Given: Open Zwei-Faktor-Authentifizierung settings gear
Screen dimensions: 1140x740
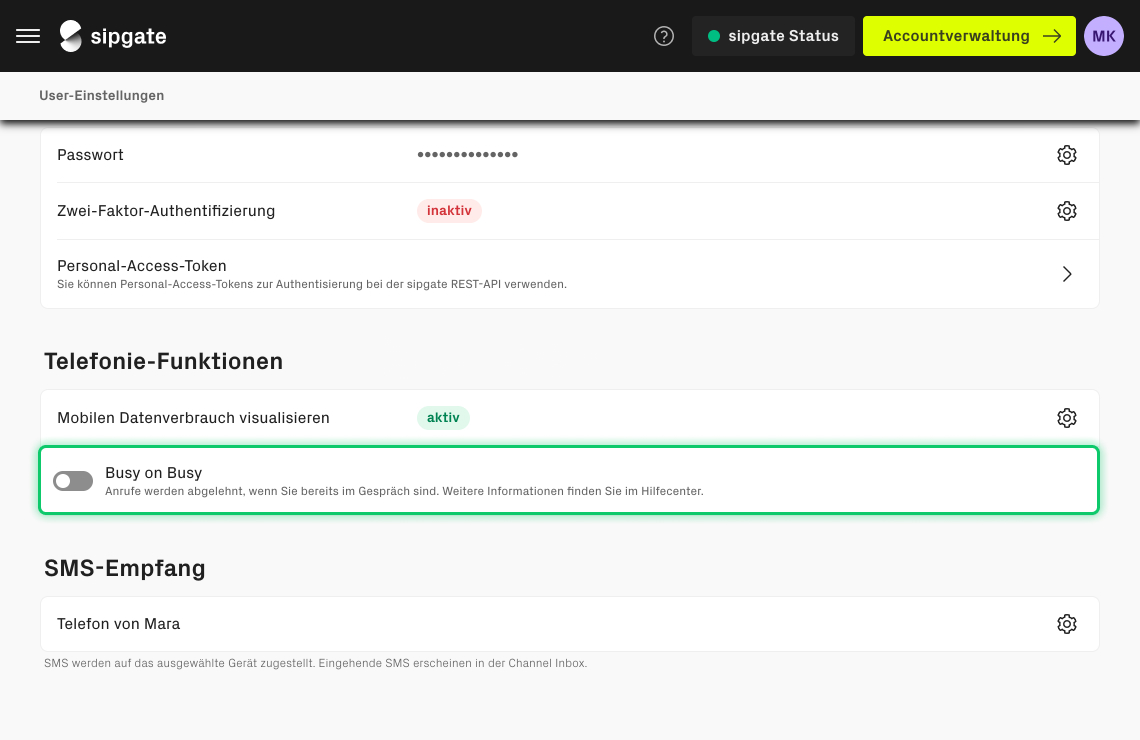Looking at the screenshot, I should tap(1066, 211).
